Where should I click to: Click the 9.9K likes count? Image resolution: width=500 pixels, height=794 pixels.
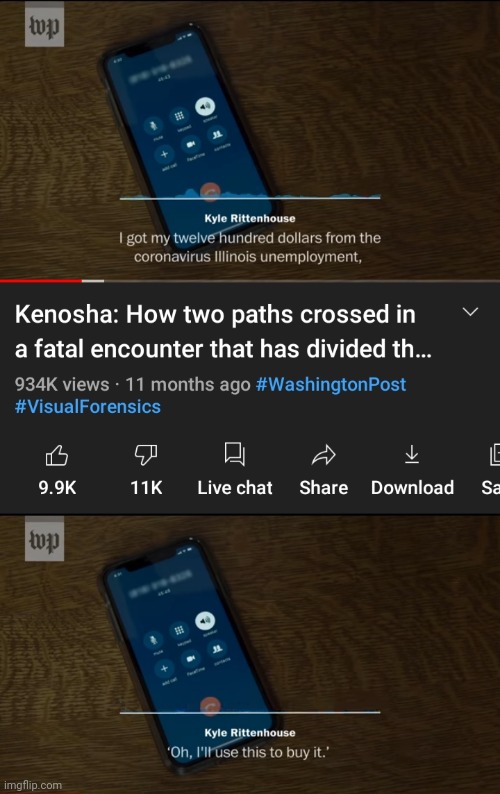57,488
